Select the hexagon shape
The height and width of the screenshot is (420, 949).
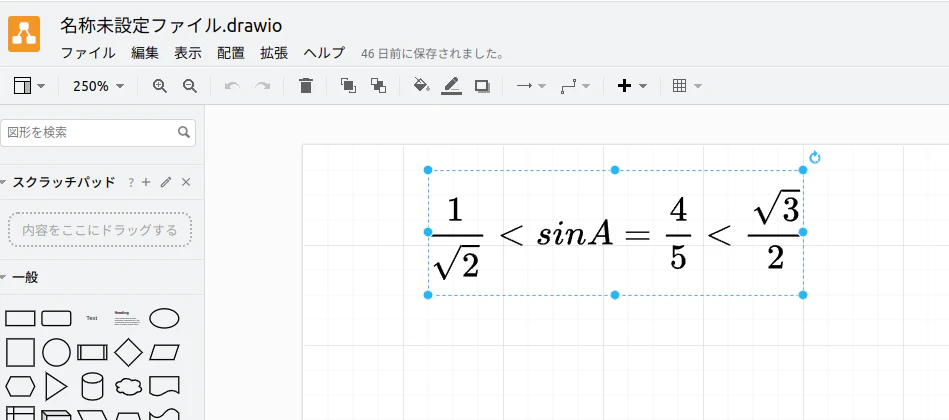20,386
